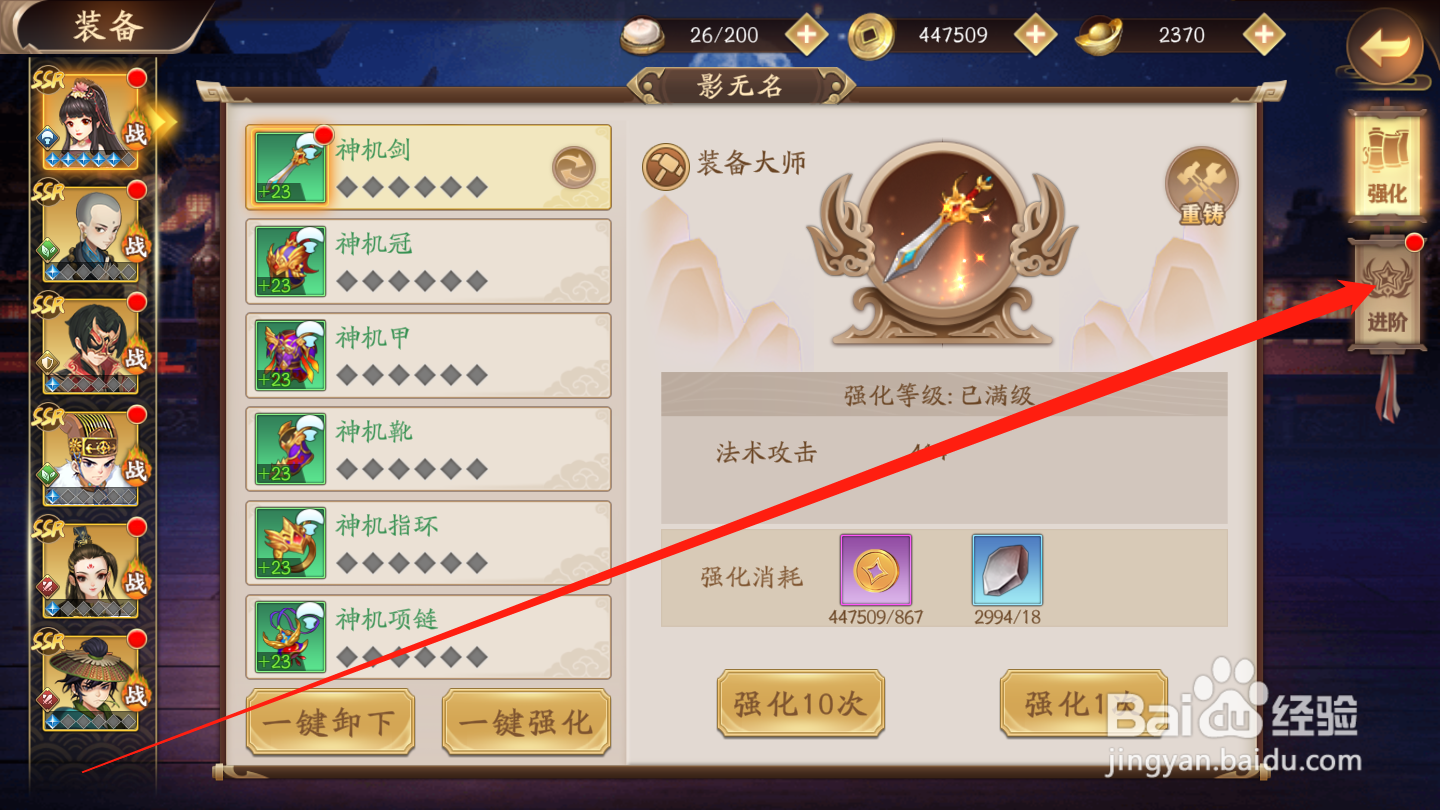Select 神机冠 equipment entry
This screenshot has width=1440, height=810.
pos(429,261)
